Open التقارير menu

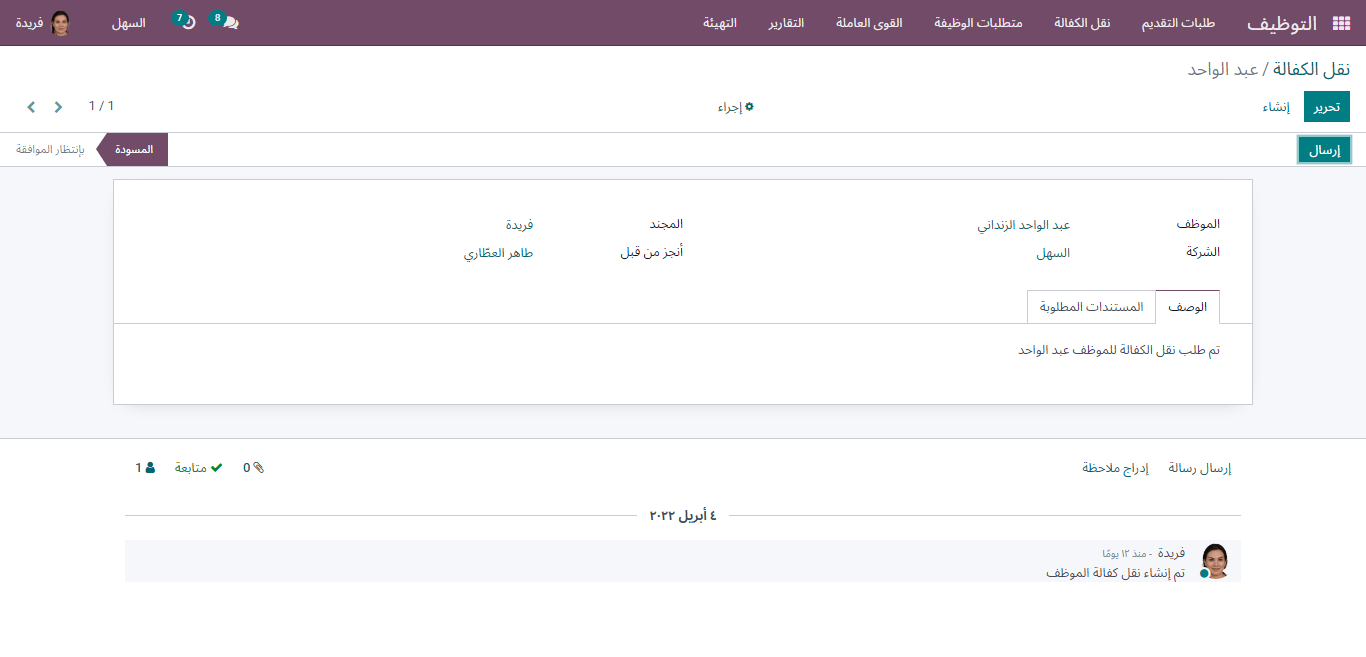tap(786, 23)
